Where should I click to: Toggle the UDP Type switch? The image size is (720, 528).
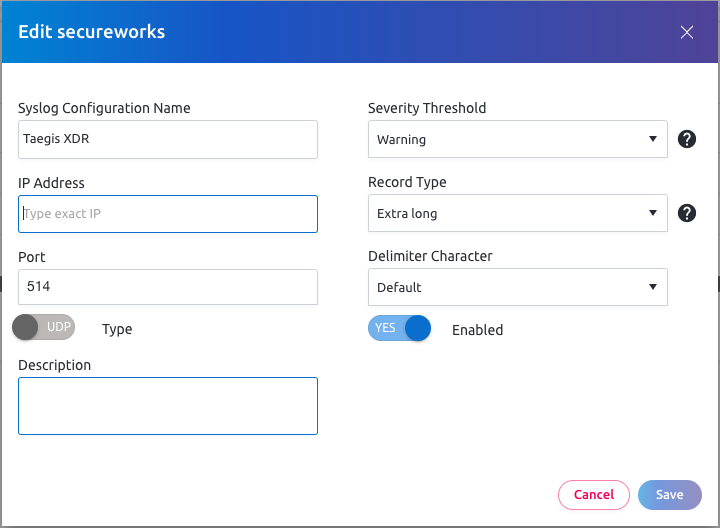point(44,327)
